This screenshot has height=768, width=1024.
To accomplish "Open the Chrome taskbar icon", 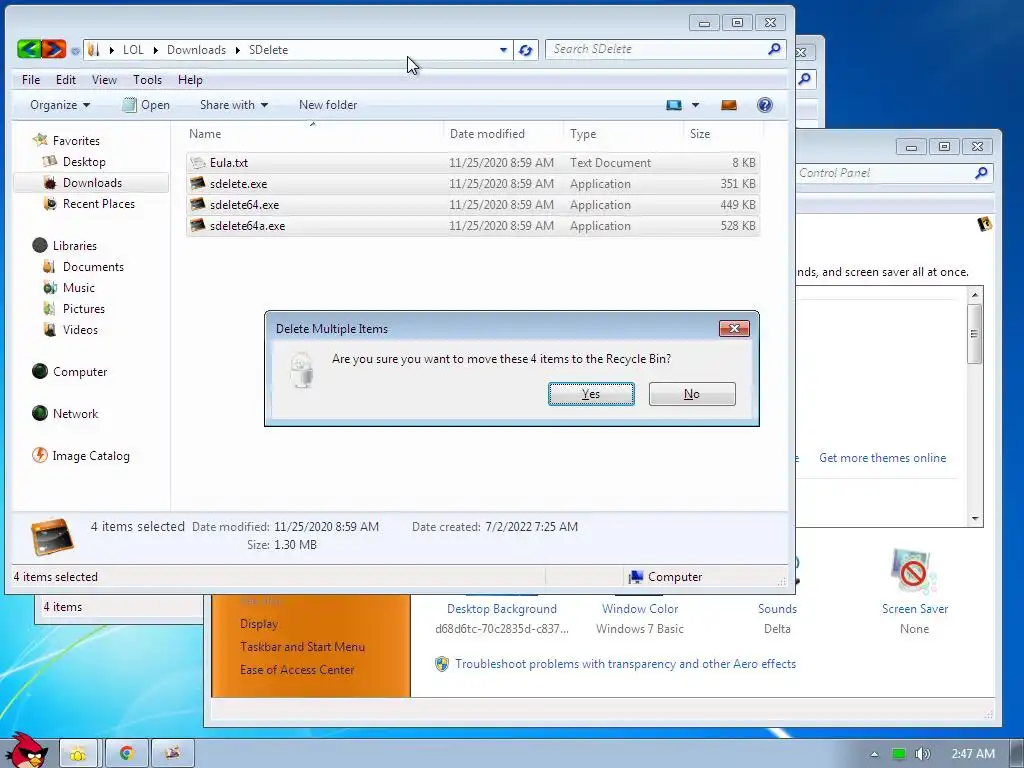I will [x=127, y=753].
